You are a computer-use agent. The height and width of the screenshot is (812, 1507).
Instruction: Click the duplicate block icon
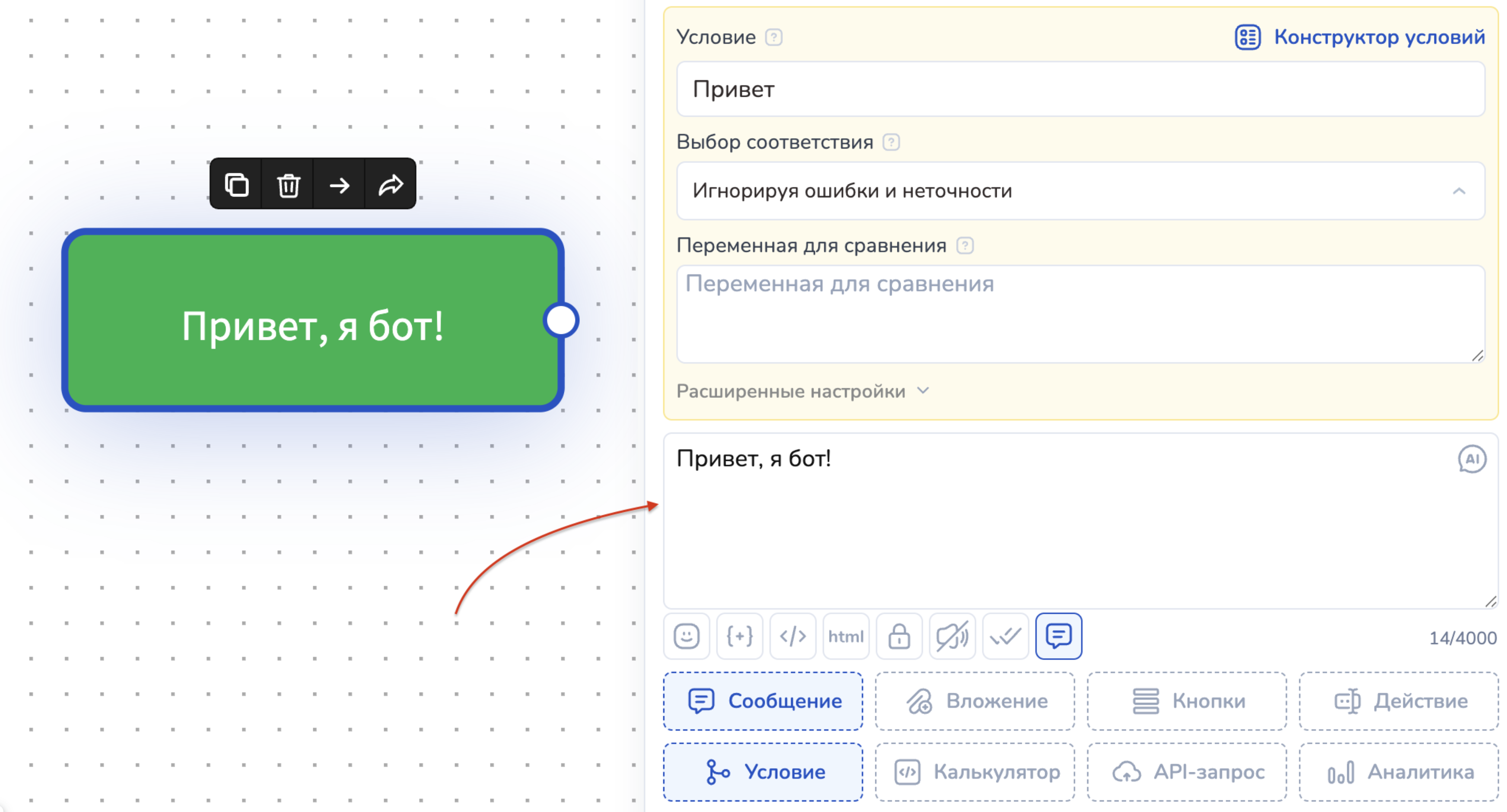pos(236,184)
